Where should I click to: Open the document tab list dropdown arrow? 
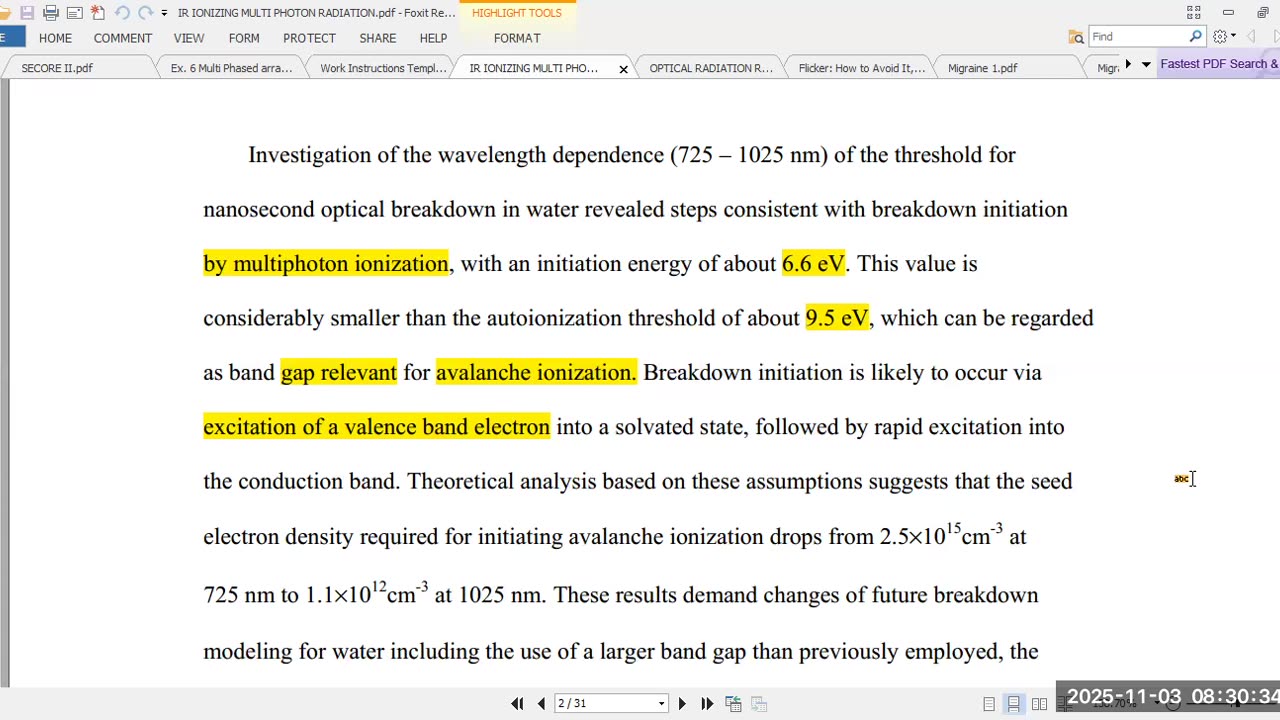(x=1146, y=65)
